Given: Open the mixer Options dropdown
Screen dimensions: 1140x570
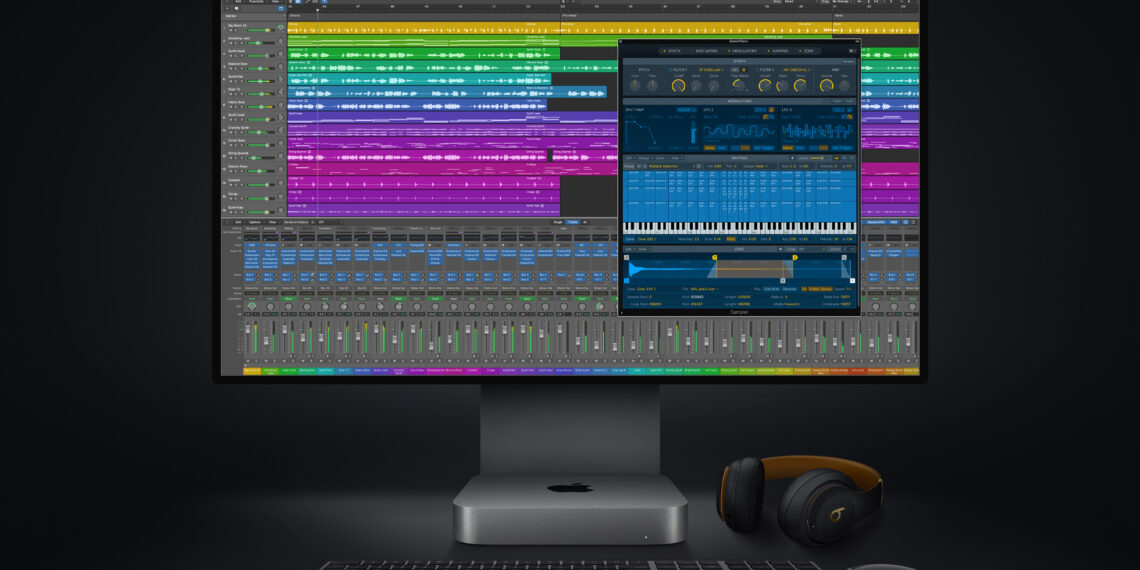Looking at the screenshot, I should tap(255, 222).
